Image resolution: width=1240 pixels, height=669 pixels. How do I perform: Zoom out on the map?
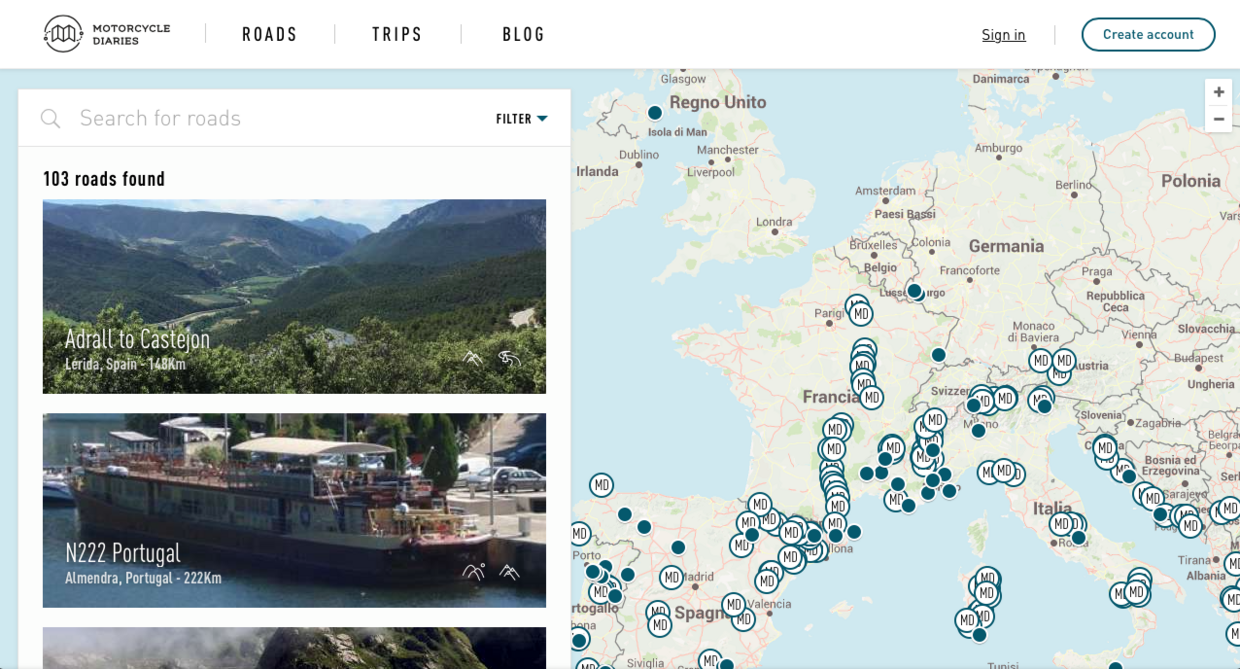pyautogui.click(x=1218, y=119)
